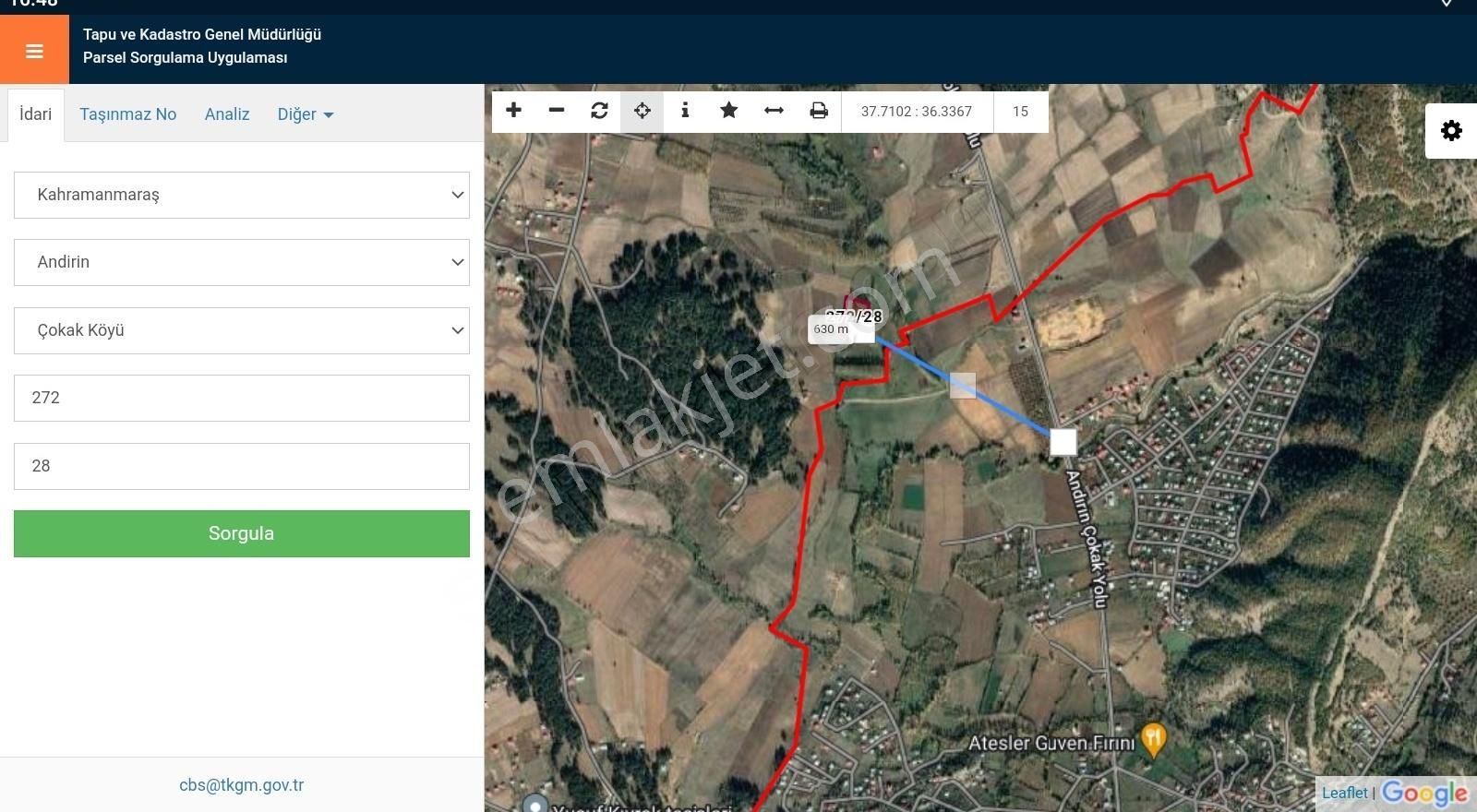Zoom out with the minus tool
The width and height of the screenshot is (1477, 812).
pos(557,111)
